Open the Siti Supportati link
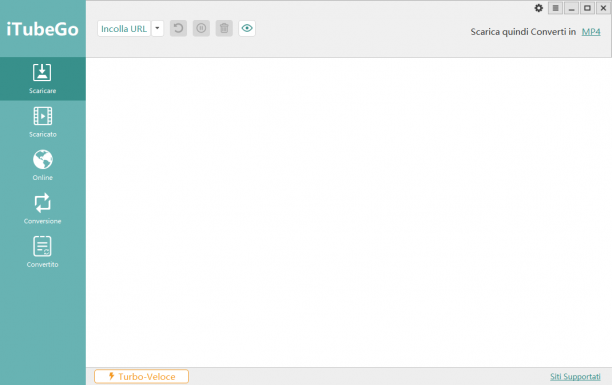 coord(575,376)
